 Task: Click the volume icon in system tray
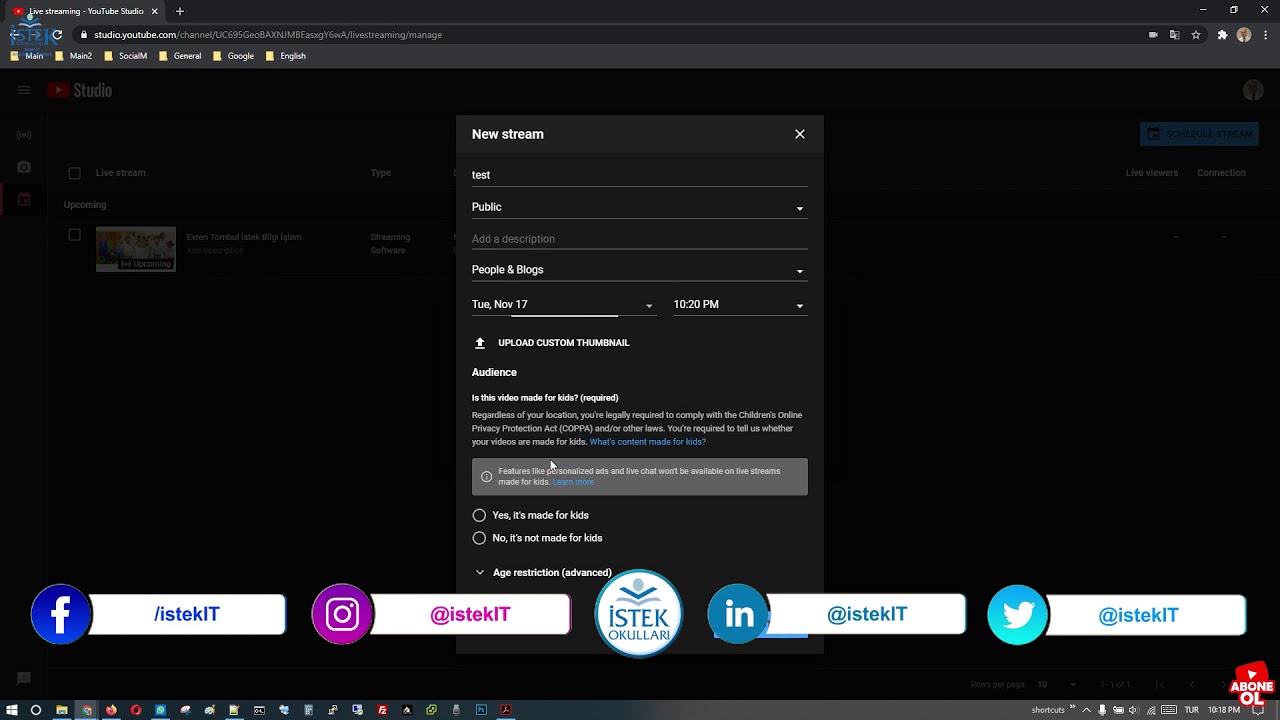coord(1133,710)
